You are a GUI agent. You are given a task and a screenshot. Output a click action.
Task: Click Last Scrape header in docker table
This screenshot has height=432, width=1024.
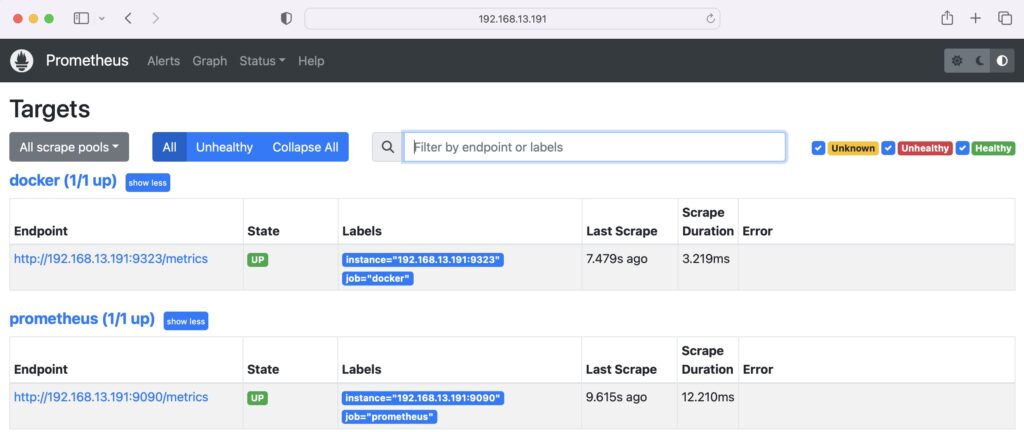622,231
